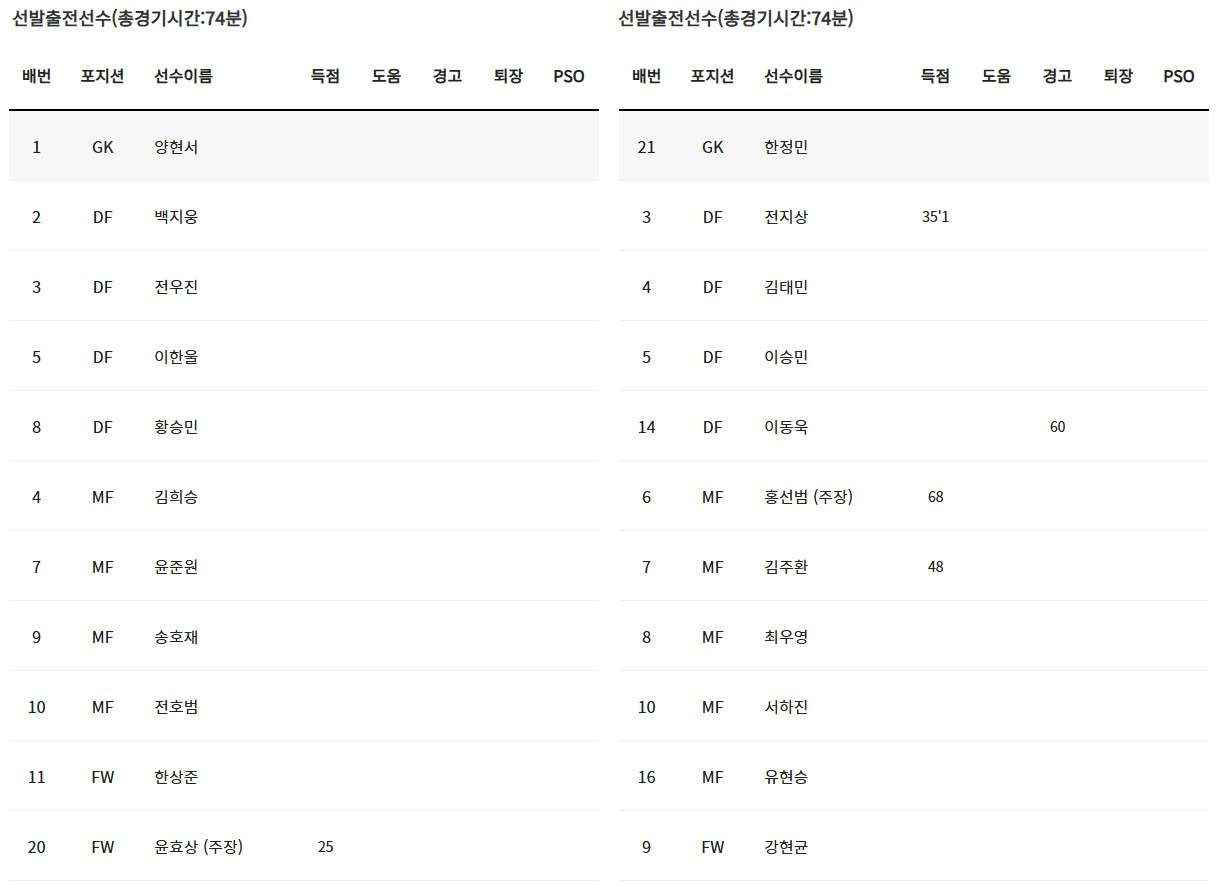Click player name 양현서 in left table
Viewport: 1217px width, 886px height.
click(176, 147)
